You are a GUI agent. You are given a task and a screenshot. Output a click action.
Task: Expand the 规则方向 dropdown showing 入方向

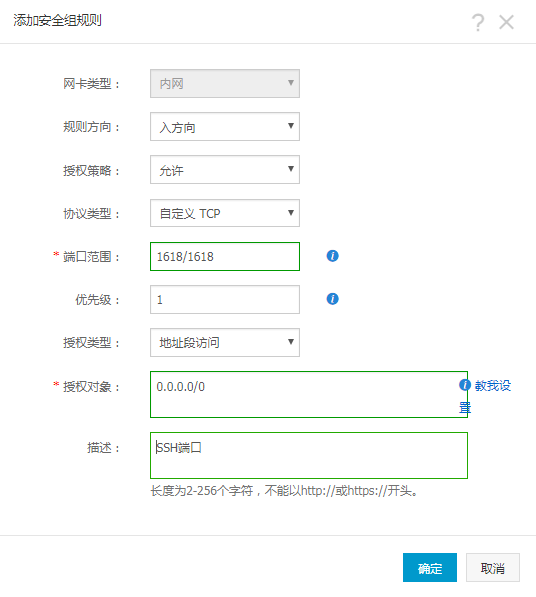(x=225, y=126)
